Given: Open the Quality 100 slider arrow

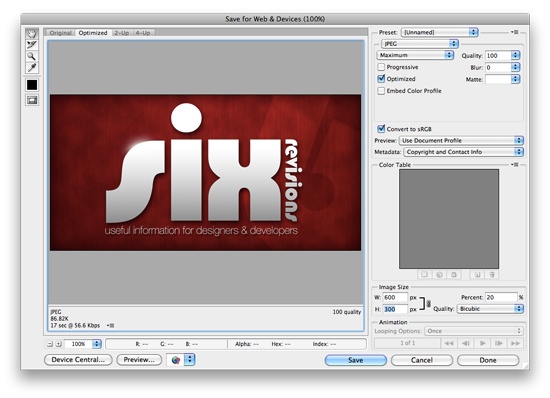Looking at the screenshot, I should [515, 55].
